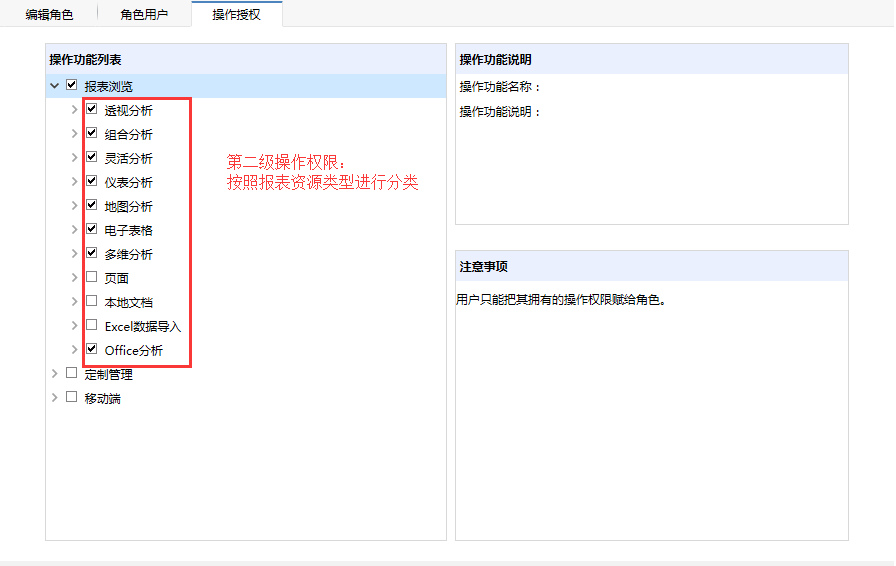Click the 用户只能把其拥有的操作权限赋给角色 note
This screenshot has width=896, height=566.
tap(561, 300)
